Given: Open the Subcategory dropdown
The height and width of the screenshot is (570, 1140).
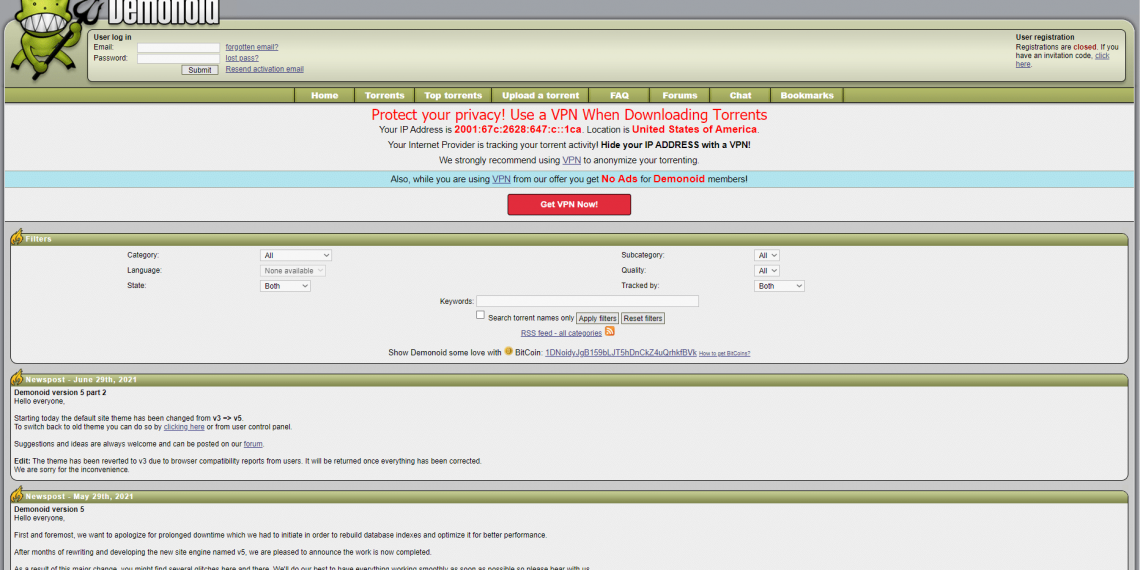Looking at the screenshot, I should pos(767,255).
